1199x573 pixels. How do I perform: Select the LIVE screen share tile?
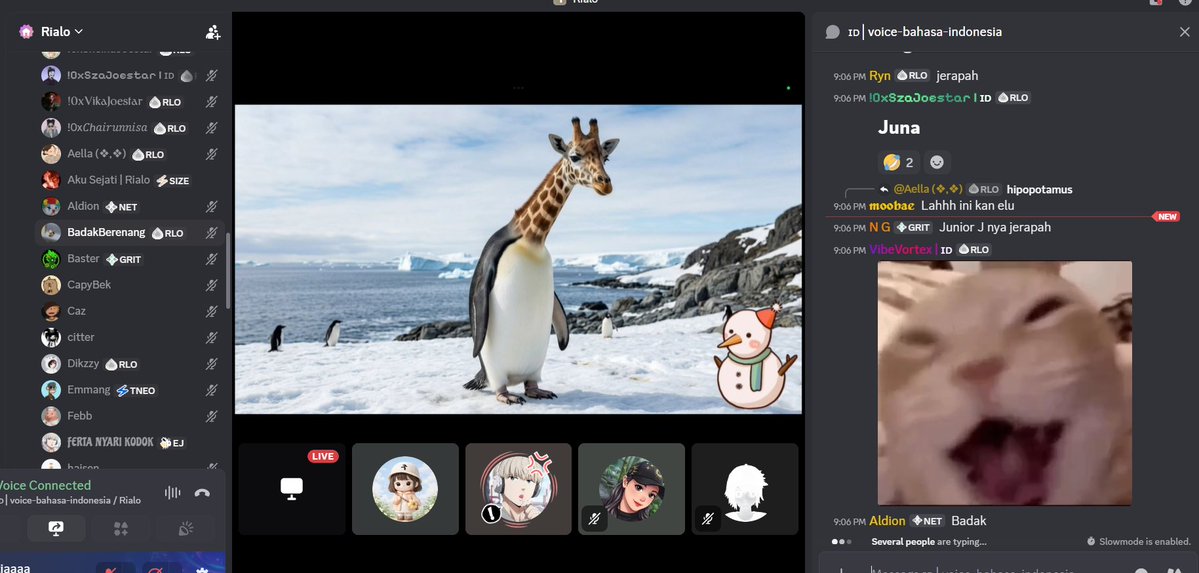click(291, 489)
